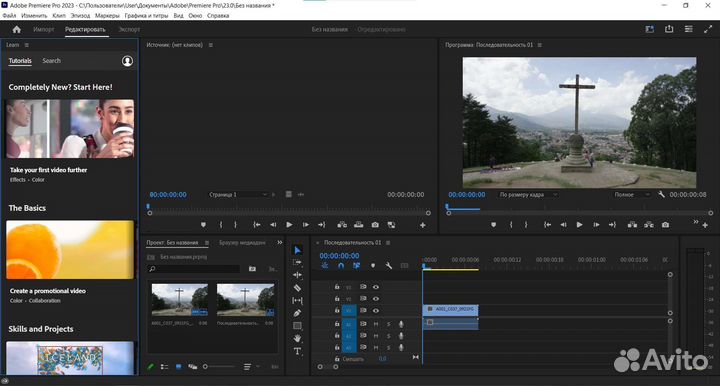
Task: Open the user profile icon in Learn panel
Action: pyautogui.click(x=127, y=61)
